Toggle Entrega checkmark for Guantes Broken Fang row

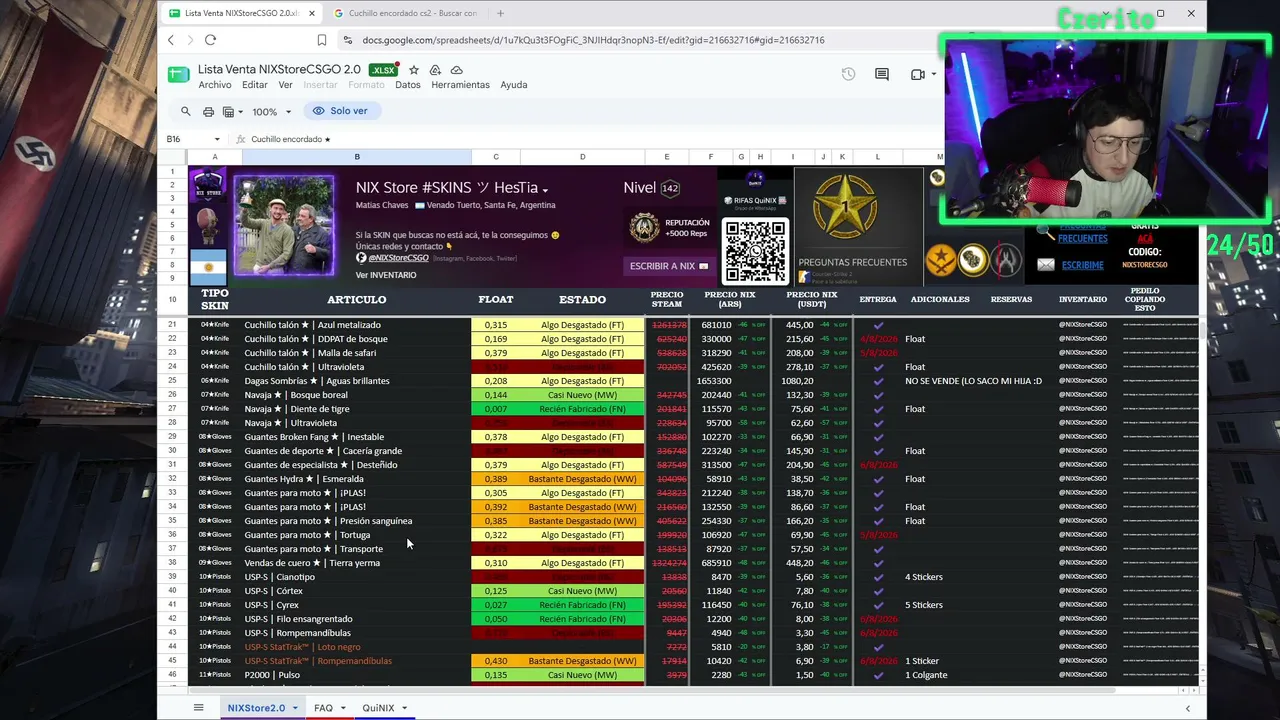pyautogui.click(x=878, y=437)
